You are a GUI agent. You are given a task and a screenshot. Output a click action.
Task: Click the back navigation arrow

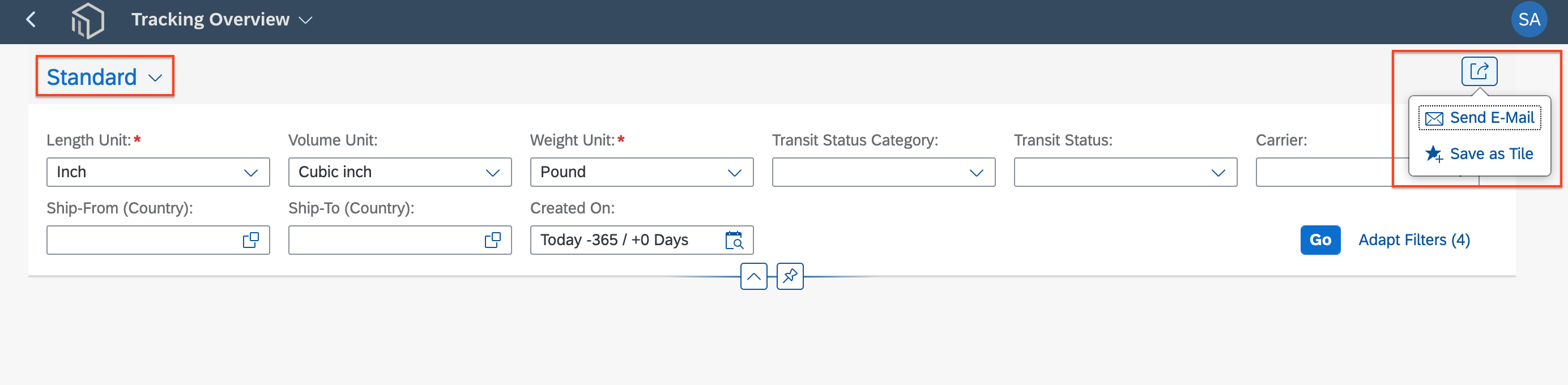click(x=31, y=20)
